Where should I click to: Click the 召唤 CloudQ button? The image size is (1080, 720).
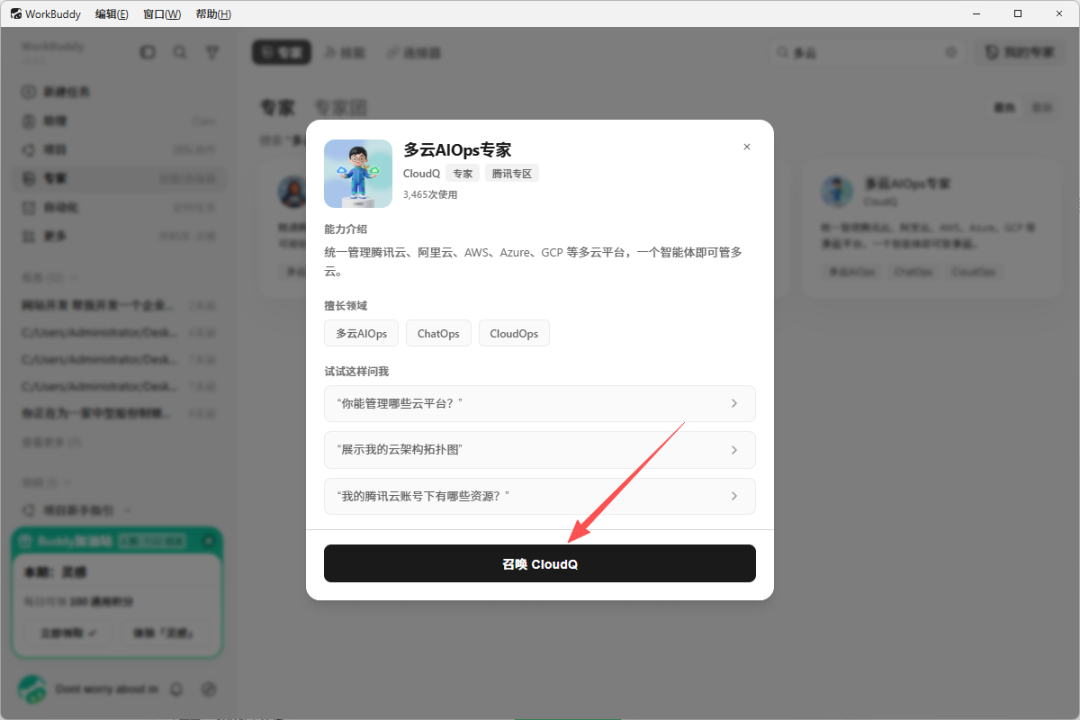(539, 564)
